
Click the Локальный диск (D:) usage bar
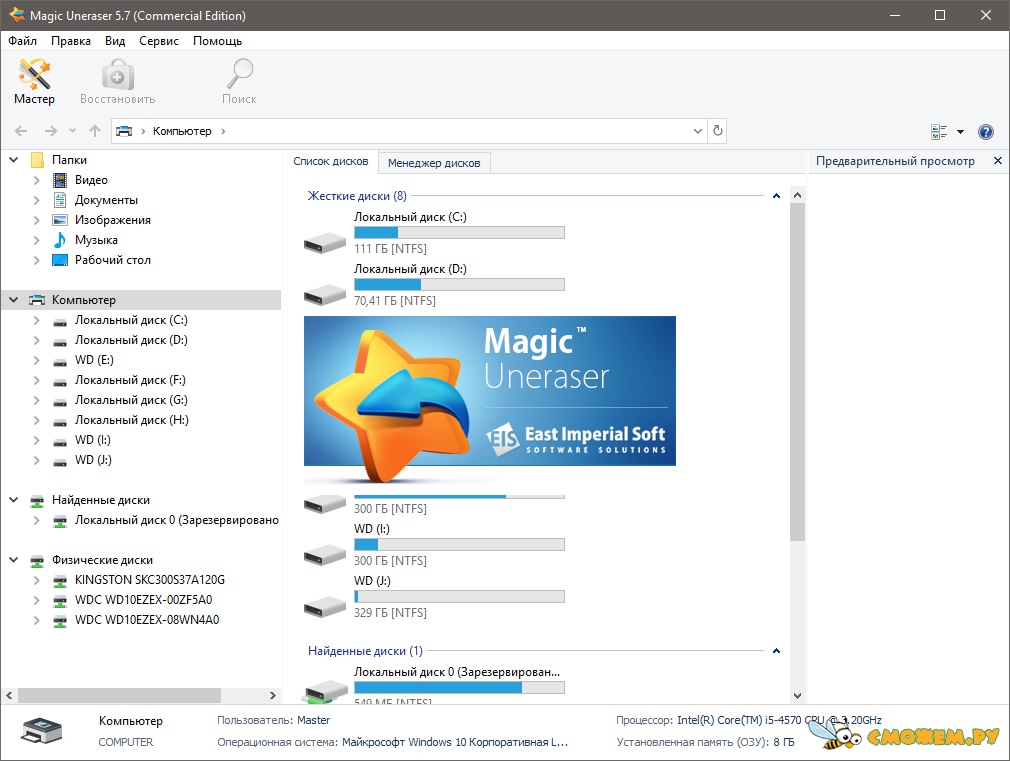point(459,285)
